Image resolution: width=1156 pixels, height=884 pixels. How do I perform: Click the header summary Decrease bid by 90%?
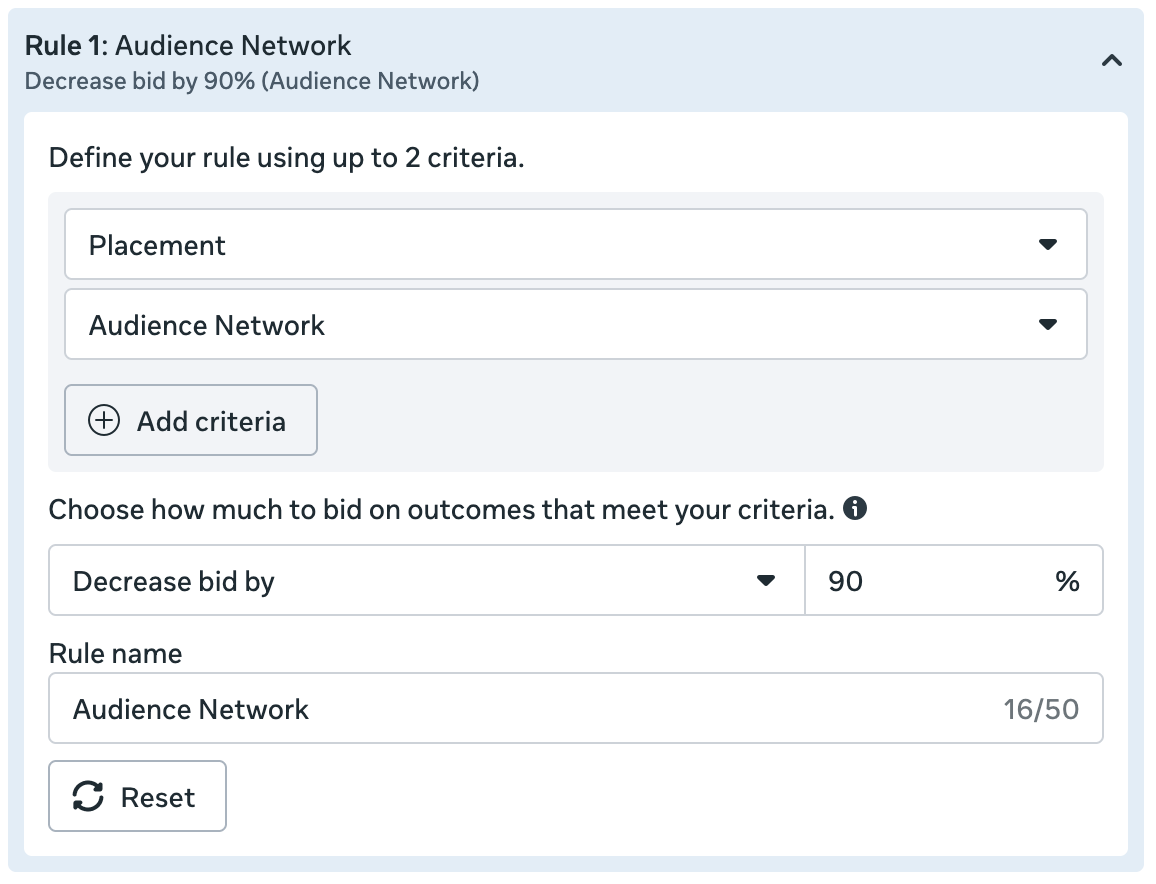click(x=251, y=81)
